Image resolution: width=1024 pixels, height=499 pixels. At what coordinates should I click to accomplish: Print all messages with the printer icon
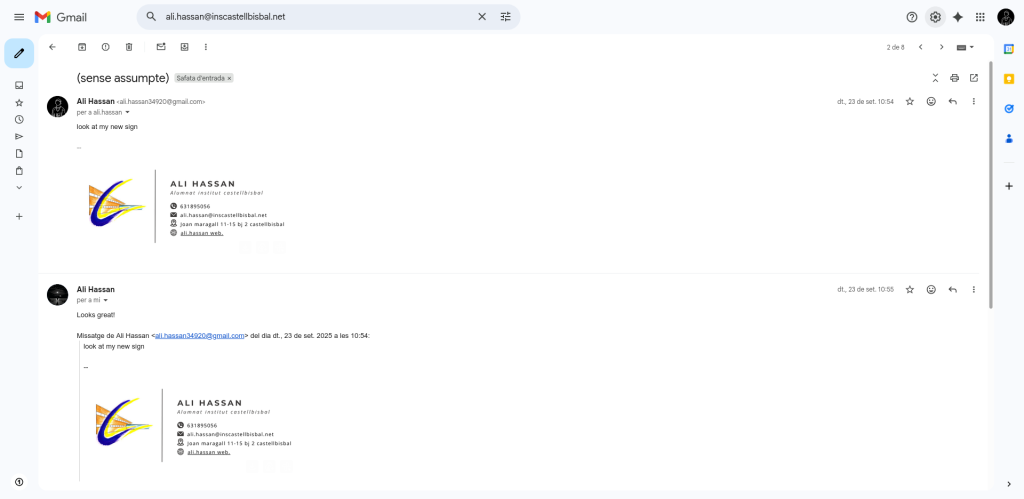click(x=954, y=78)
